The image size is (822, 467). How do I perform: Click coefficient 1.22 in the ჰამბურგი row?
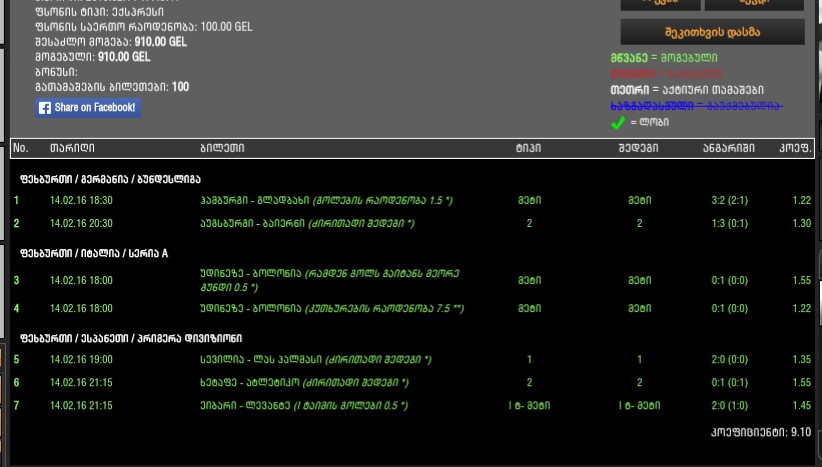[802, 200]
